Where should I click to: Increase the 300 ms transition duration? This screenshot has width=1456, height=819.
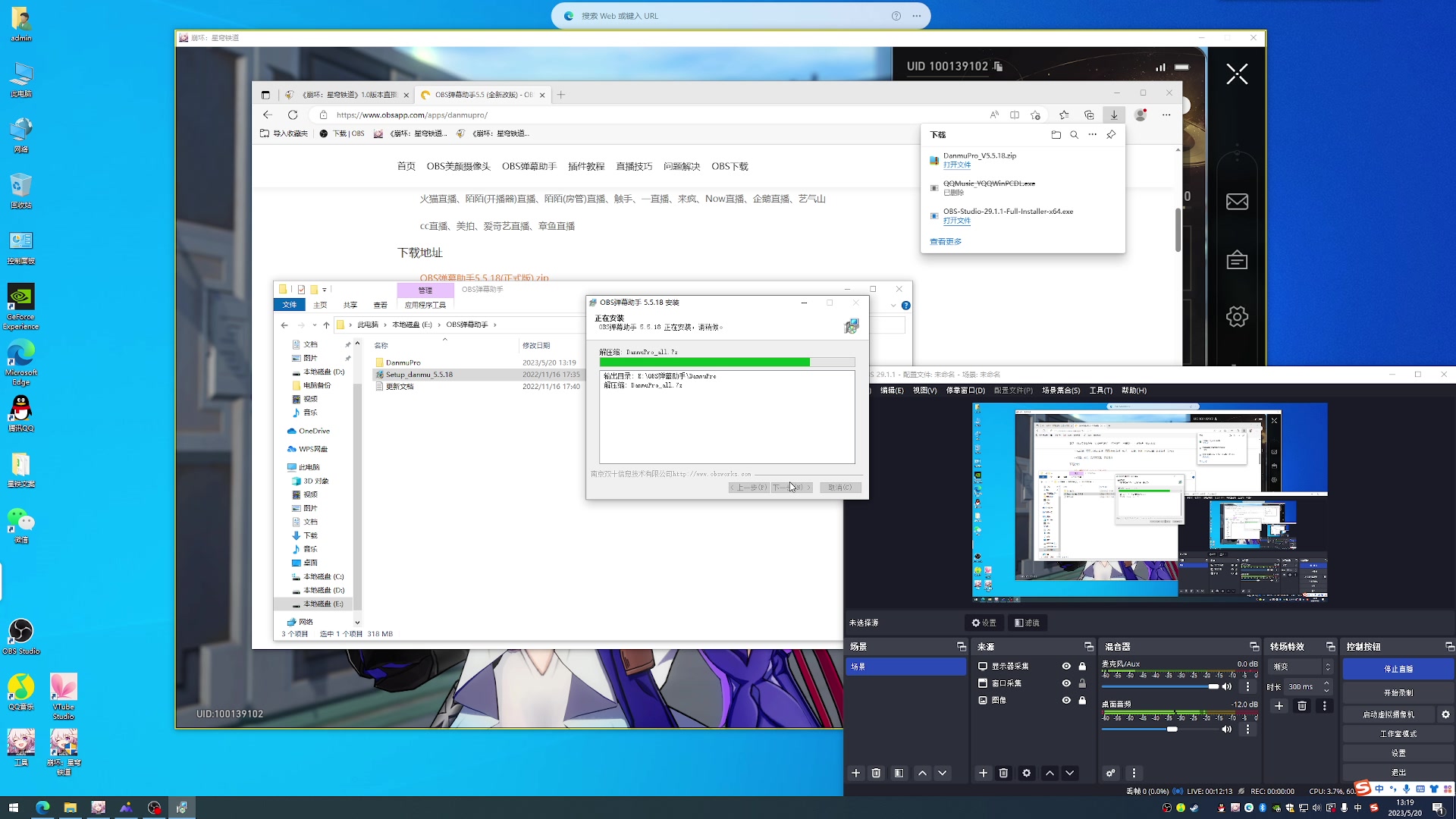(x=1326, y=683)
